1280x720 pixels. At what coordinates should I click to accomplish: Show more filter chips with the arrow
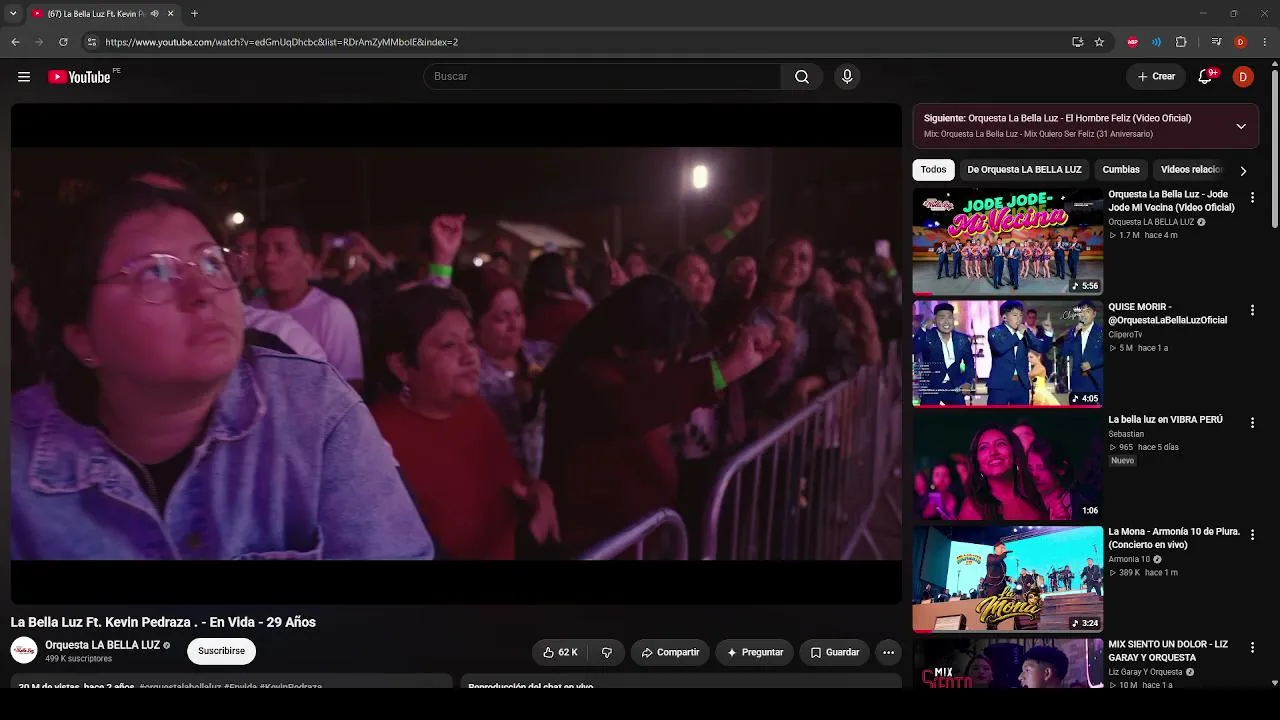click(1243, 171)
